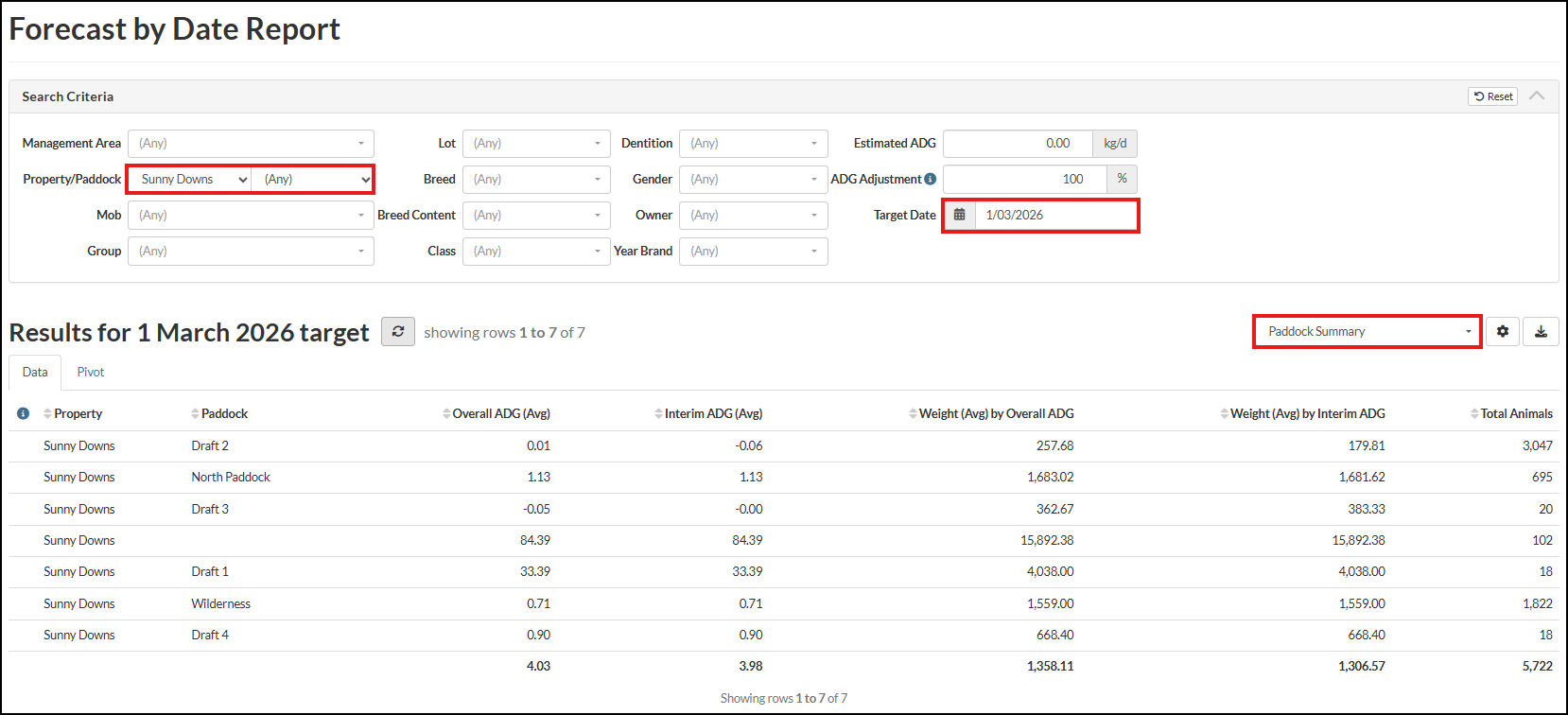The height and width of the screenshot is (715, 1568).
Task: Open the Class dropdown
Action: [x=536, y=252]
